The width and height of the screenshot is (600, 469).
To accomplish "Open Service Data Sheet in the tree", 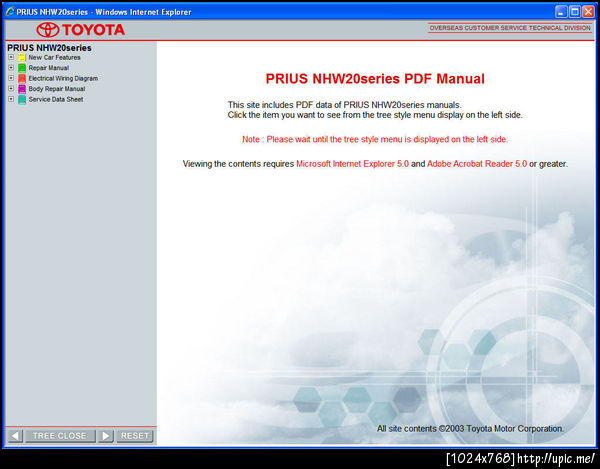I will (x=56, y=99).
